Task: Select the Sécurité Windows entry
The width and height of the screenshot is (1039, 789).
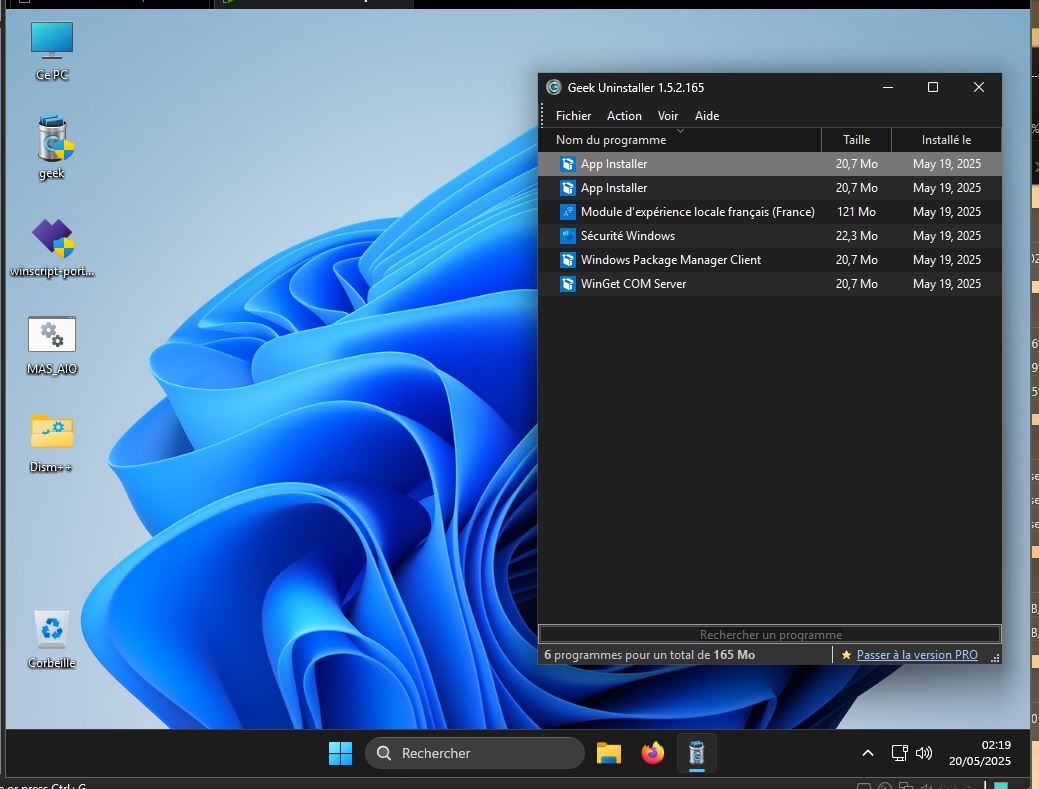Action: [x=627, y=236]
